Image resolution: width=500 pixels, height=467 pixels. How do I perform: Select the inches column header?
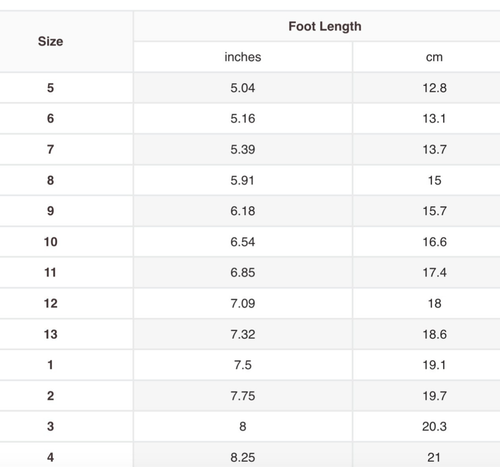pyautogui.click(x=243, y=57)
